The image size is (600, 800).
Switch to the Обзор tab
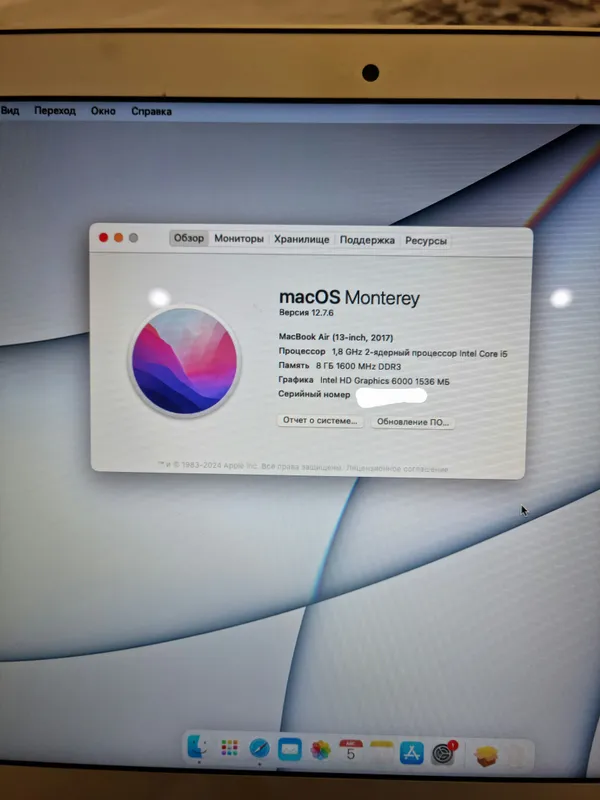189,238
